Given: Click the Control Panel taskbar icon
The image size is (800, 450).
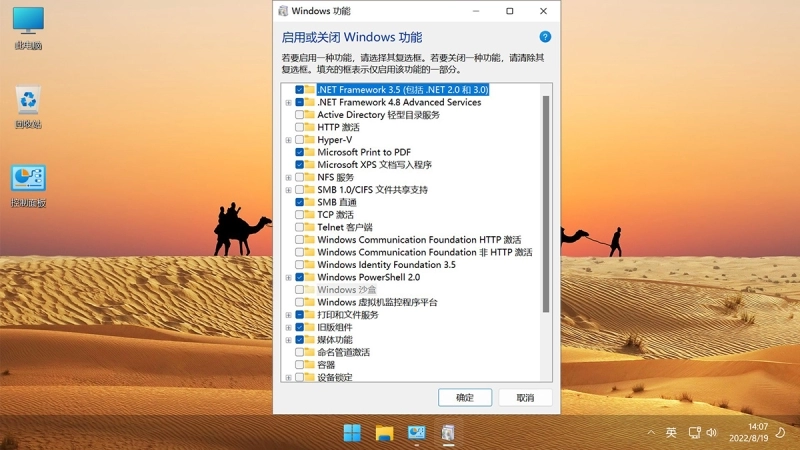Looking at the screenshot, I should click(x=416, y=433).
